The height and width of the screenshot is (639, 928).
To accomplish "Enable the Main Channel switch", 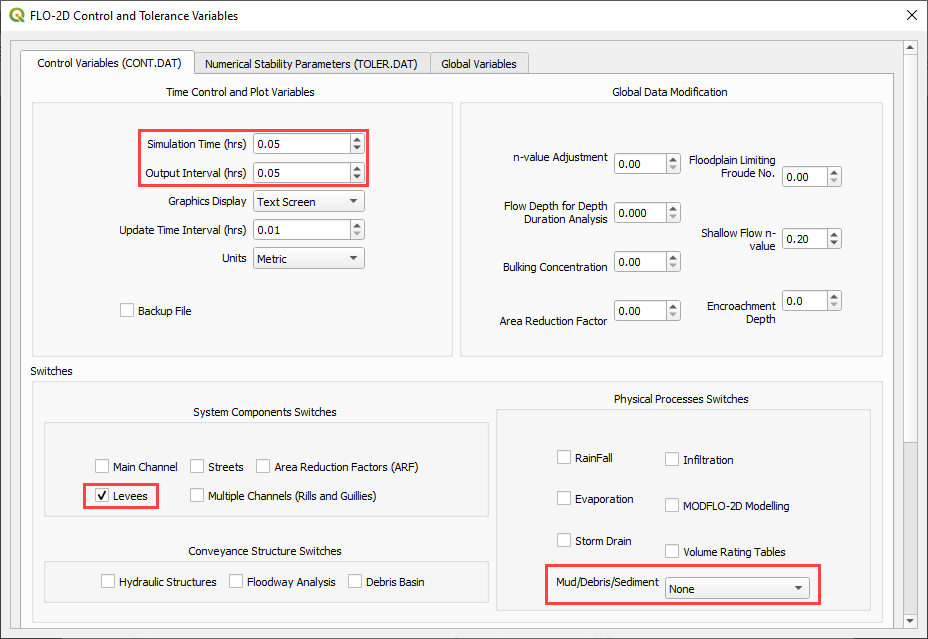I will (102, 466).
